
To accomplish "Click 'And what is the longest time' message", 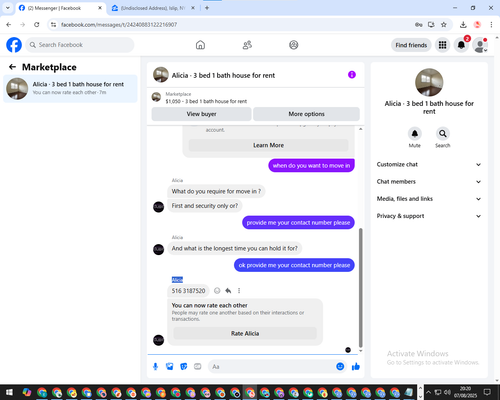I will (235, 248).
